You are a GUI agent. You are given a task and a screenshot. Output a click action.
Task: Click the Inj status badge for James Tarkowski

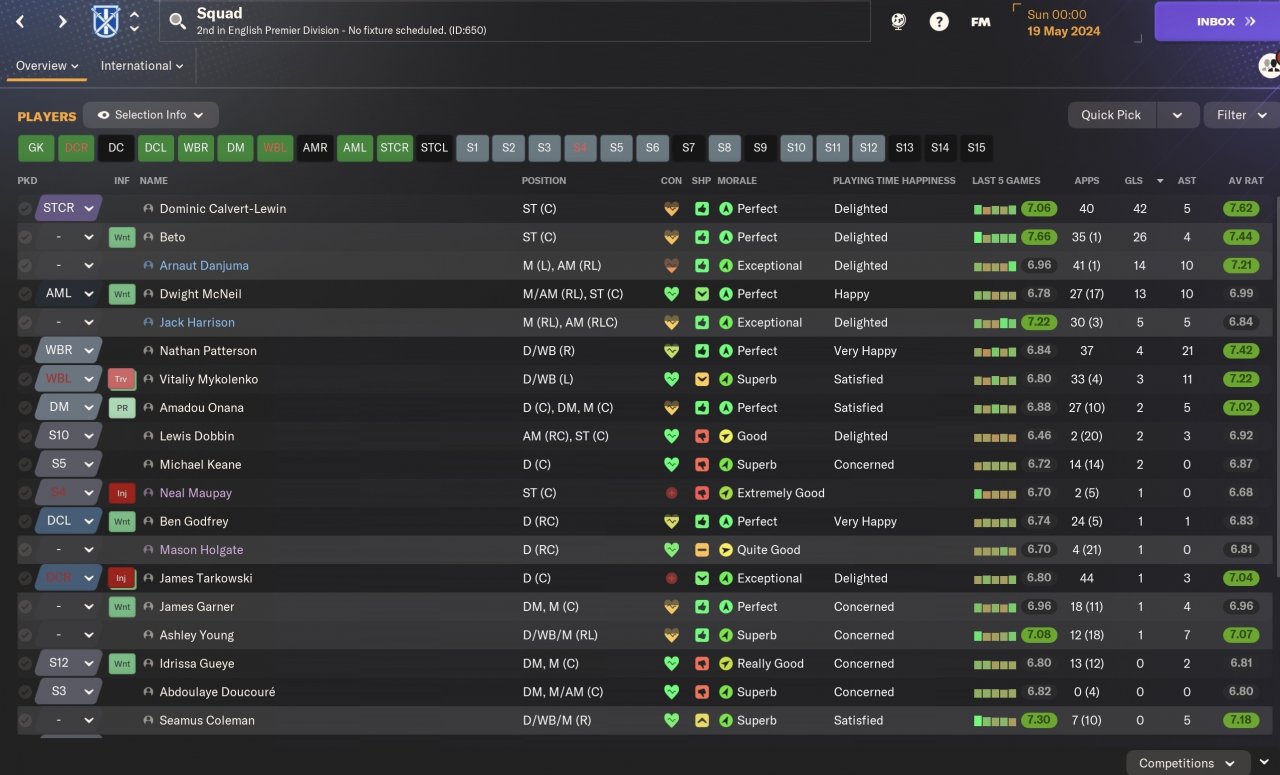tap(122, 578)
